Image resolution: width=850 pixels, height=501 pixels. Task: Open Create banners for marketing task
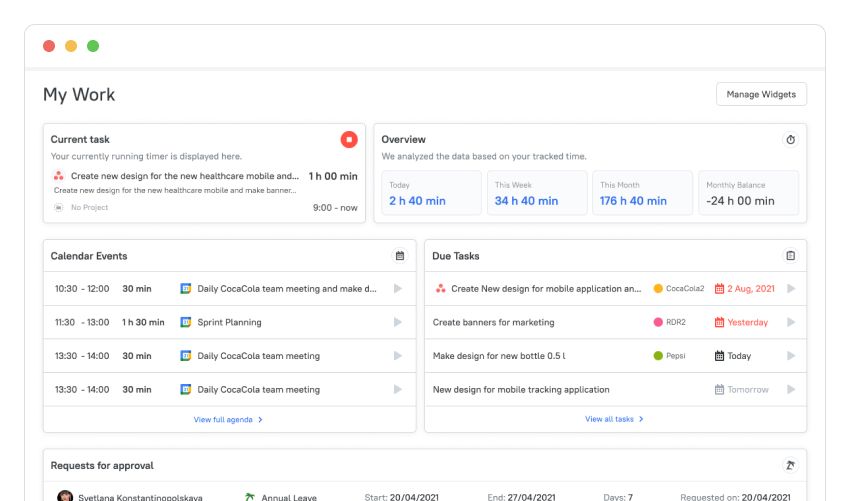[x=493, y=322]
